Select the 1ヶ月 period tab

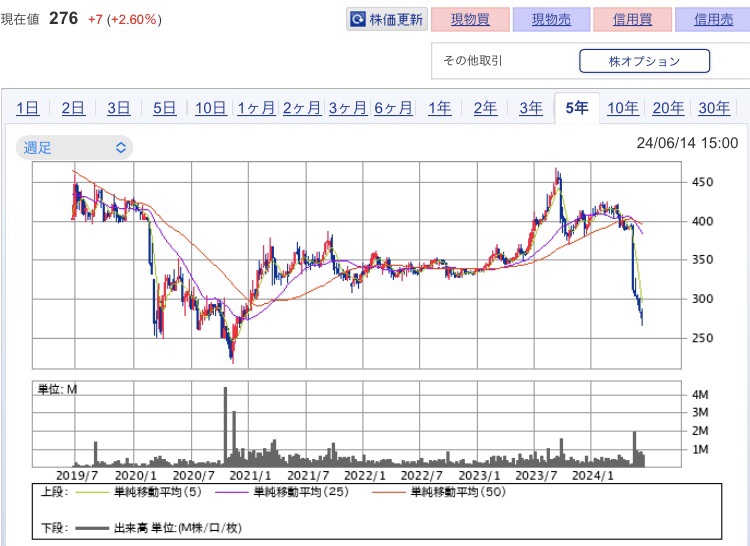(x=256, y=108)
